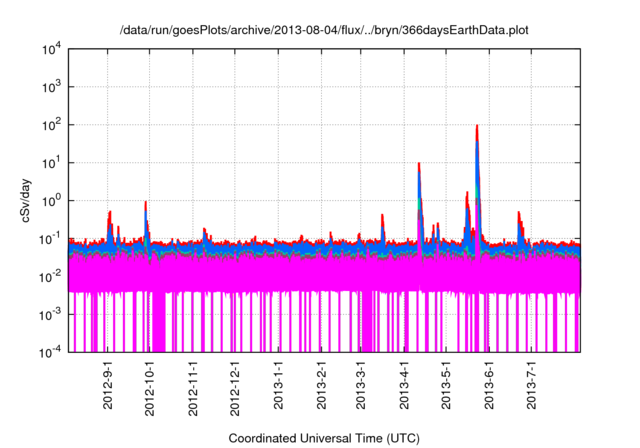Click the tall red spike after 2013-4-1

tap(419, 167)
